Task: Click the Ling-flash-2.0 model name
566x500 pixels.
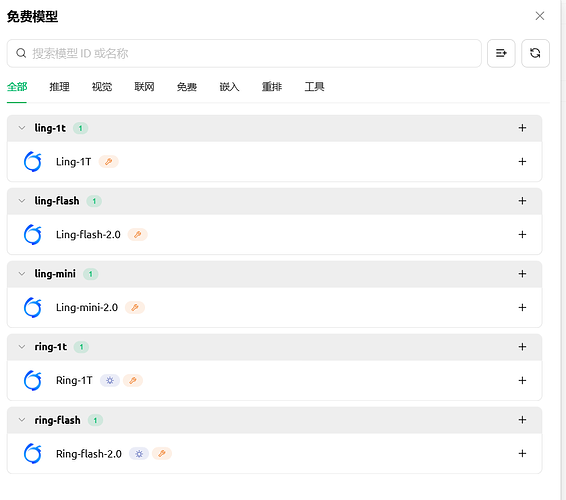Action: pyautogui.click(x=88, y=234)
